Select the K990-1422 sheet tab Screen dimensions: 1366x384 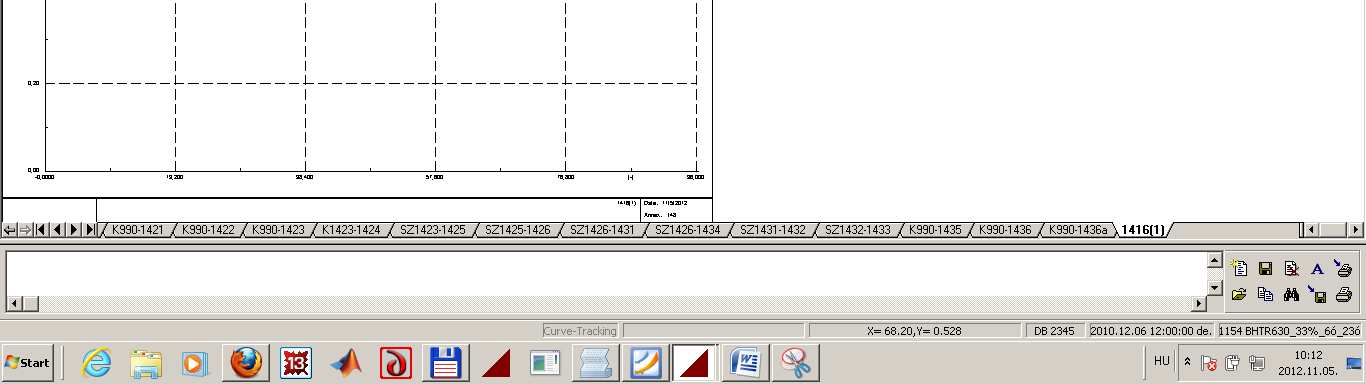pyautogui.click(x=208, y=230)
